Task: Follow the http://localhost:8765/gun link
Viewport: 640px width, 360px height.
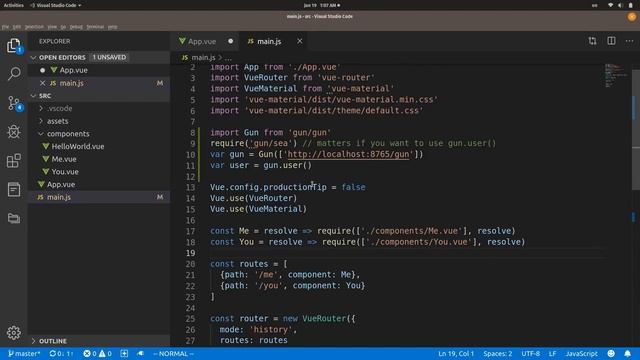Action: 348,154
